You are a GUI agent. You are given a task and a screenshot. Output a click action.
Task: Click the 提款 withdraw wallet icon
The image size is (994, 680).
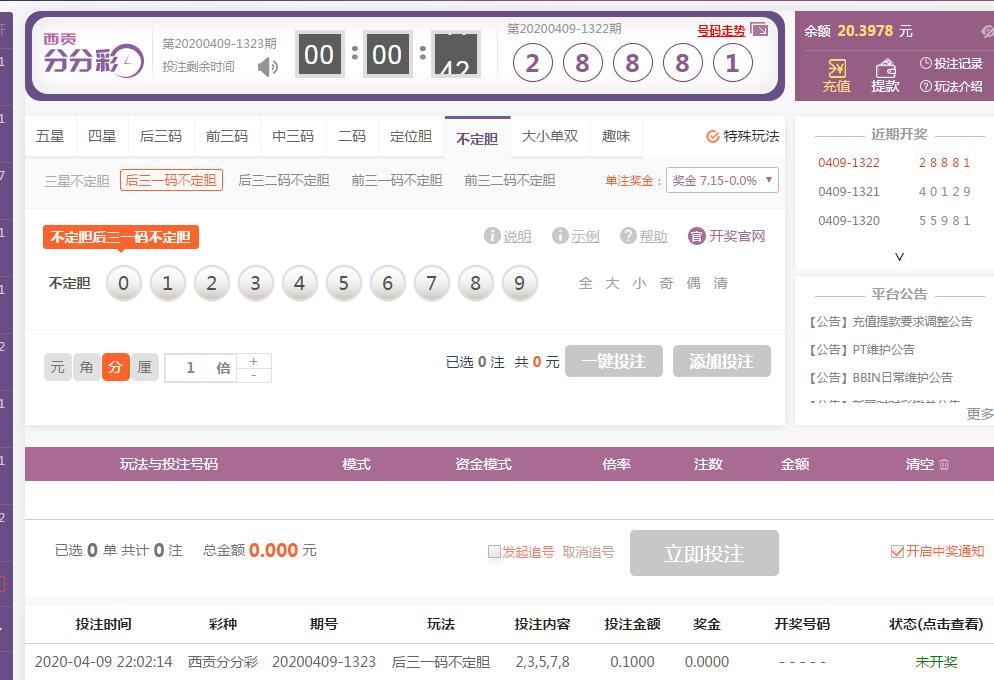click(x=885, y=75)
